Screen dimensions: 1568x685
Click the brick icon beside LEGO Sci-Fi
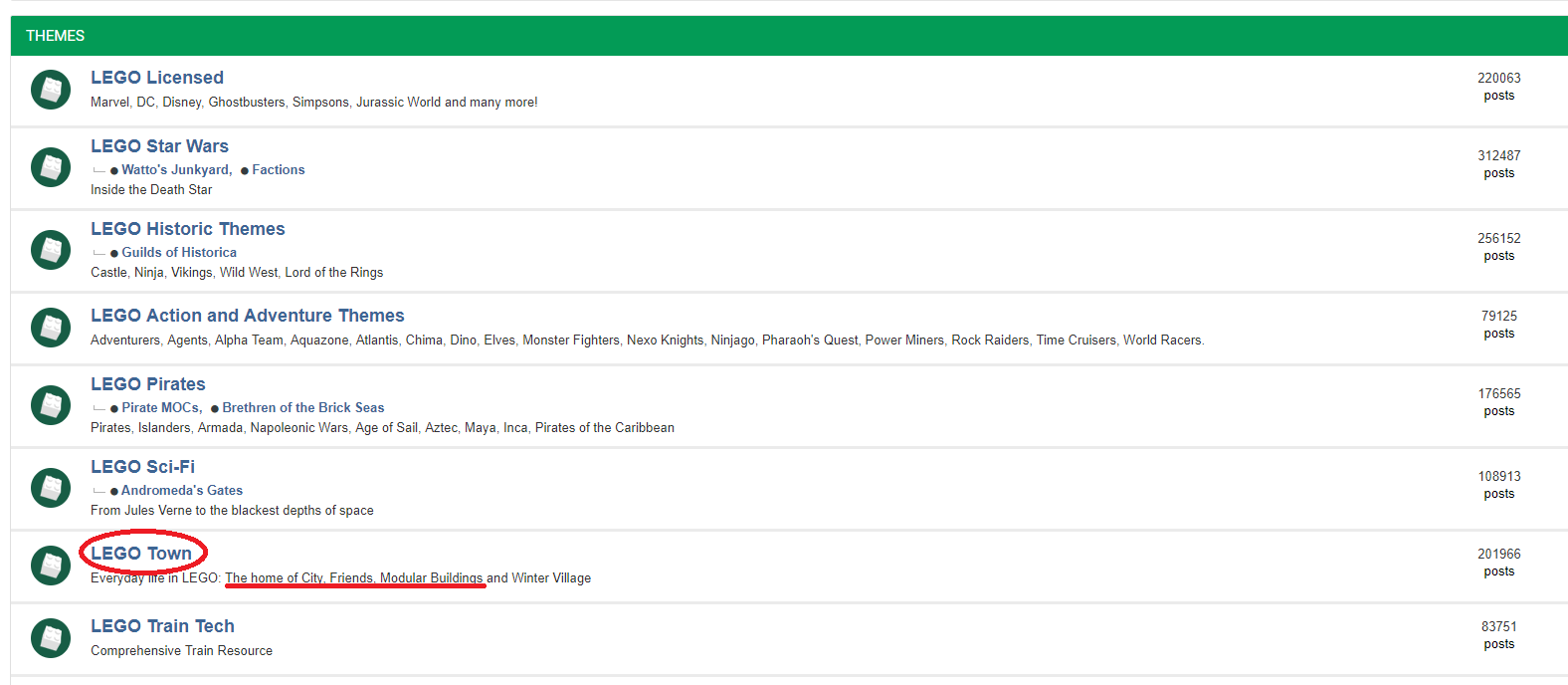pyautogui.click(x=51, y=488)
